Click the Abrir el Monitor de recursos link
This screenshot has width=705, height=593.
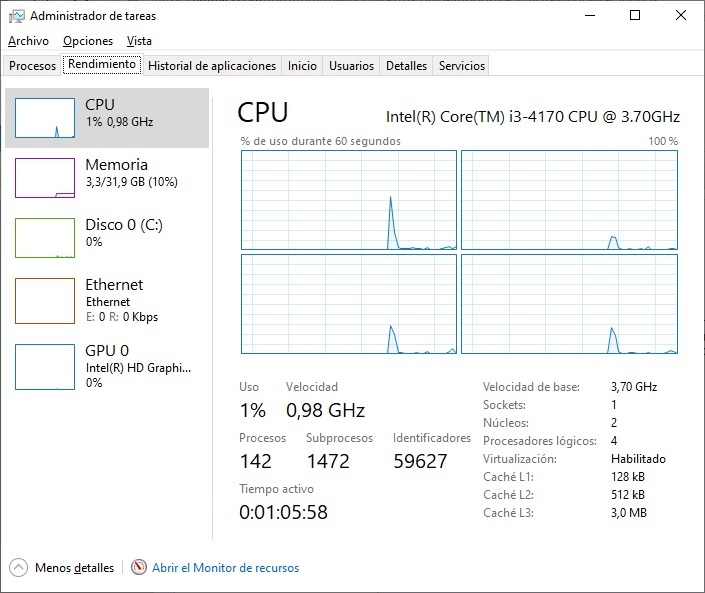pyautogui.click(x=225, y=568)
